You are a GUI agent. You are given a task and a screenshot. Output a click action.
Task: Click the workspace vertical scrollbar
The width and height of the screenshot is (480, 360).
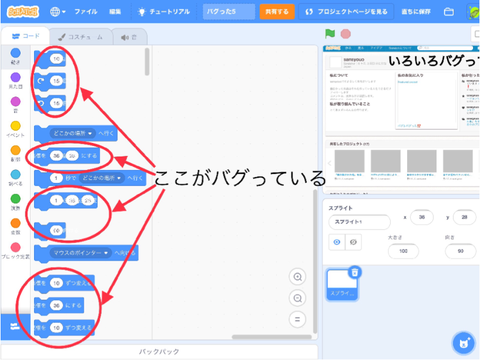(315, 261)
